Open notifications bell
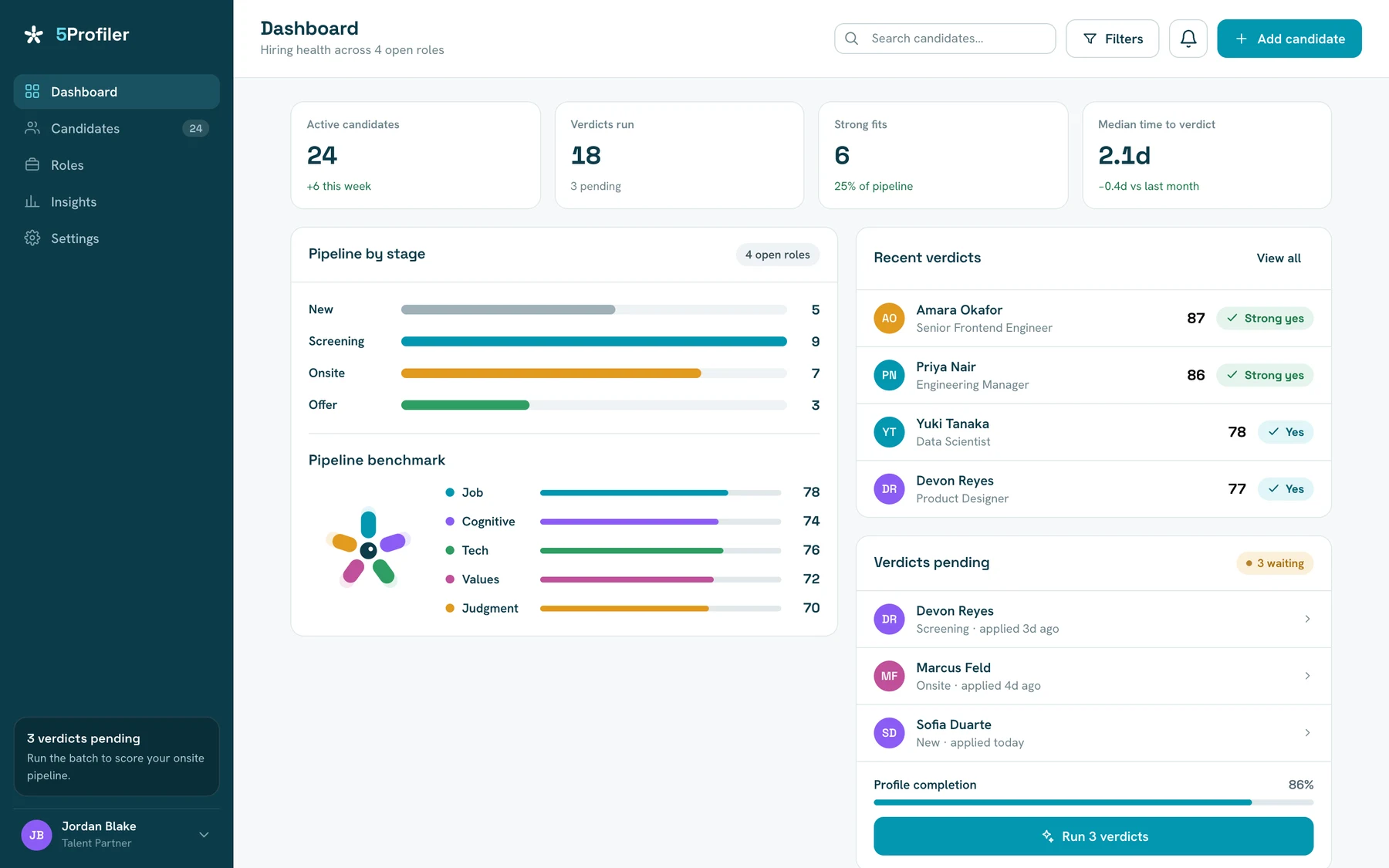Viewport: 1389px width, 868px height. tap(1188, 39)
